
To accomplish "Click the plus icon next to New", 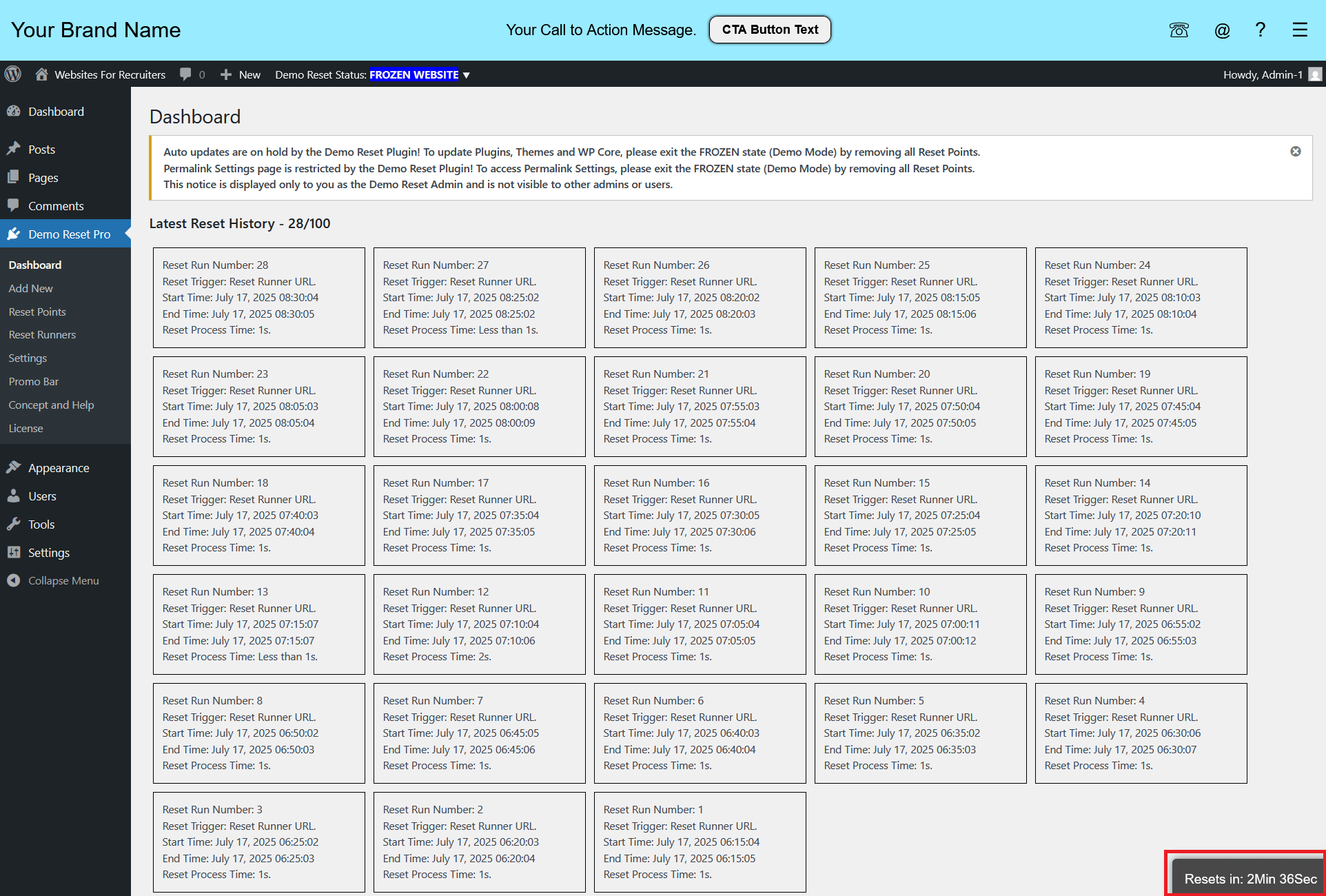I will pyautogui.click(x=226, y=74).
